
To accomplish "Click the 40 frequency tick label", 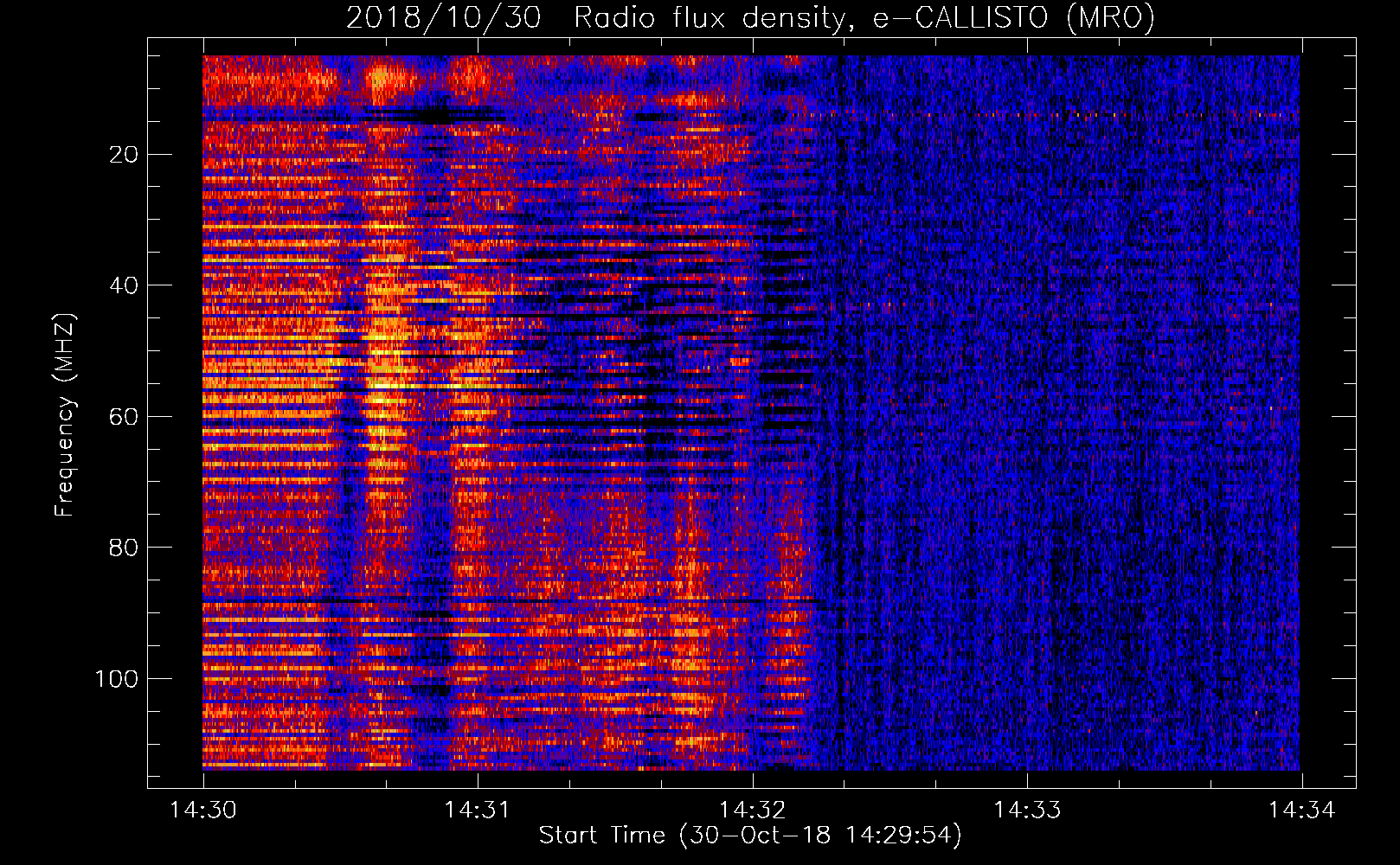I will [x=125, y=285].
